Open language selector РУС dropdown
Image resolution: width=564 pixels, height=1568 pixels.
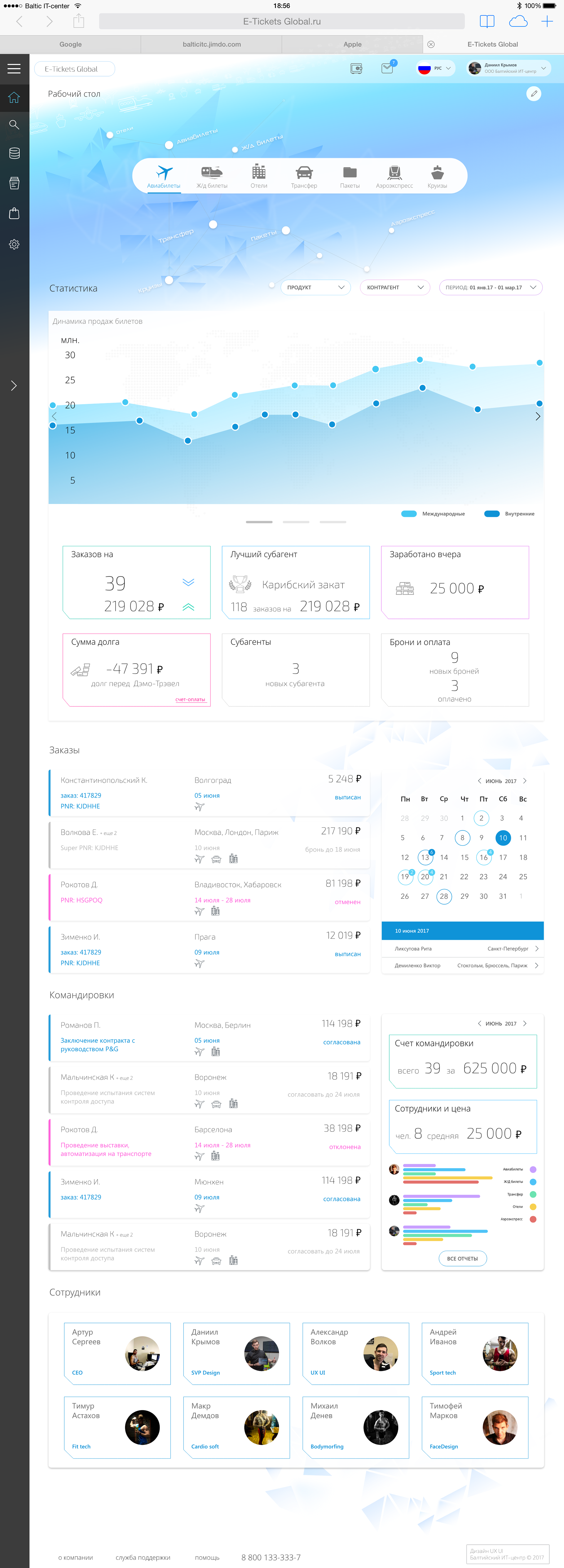click(436, 68)
